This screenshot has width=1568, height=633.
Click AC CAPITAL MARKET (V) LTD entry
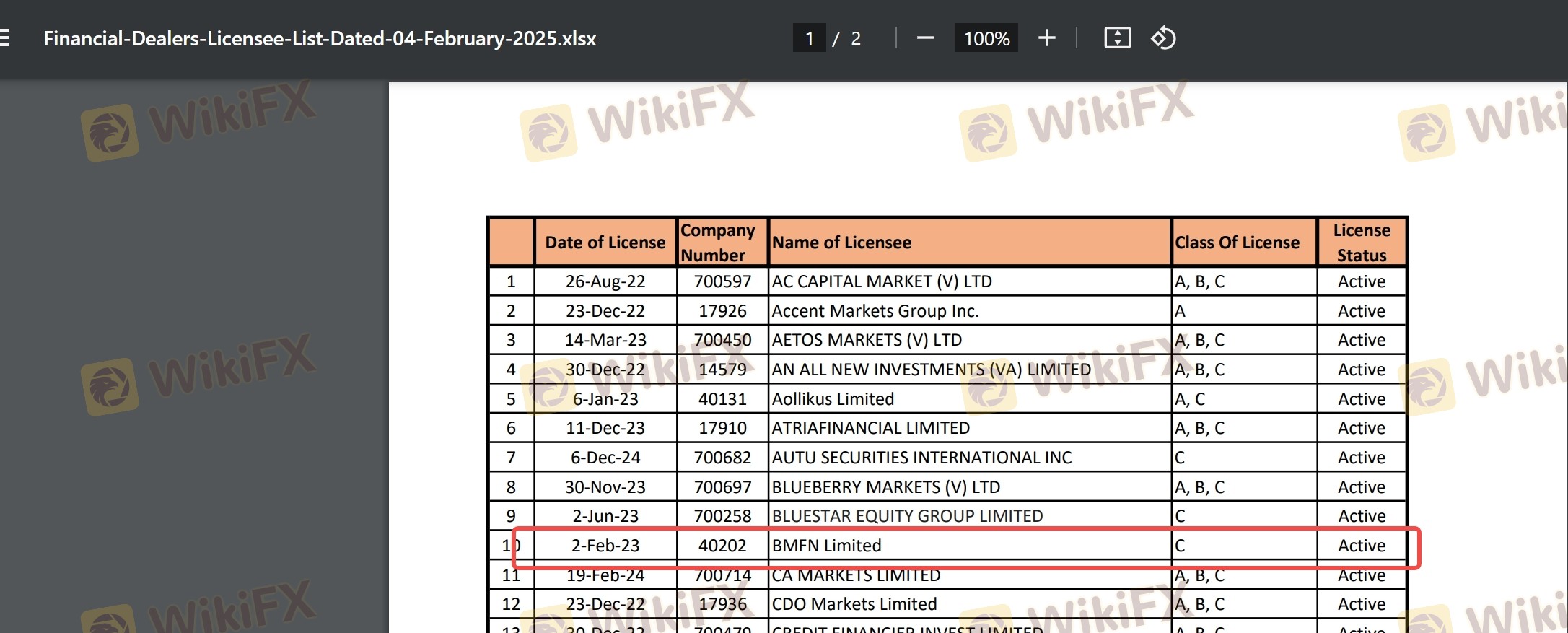(881, 281)
